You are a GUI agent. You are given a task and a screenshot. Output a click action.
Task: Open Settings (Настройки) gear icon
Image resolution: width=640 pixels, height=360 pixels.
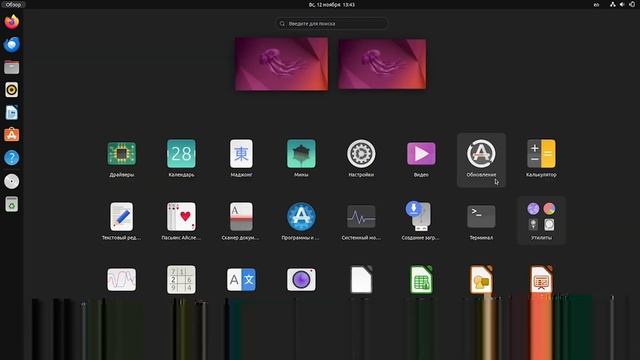tap(361, 154)
